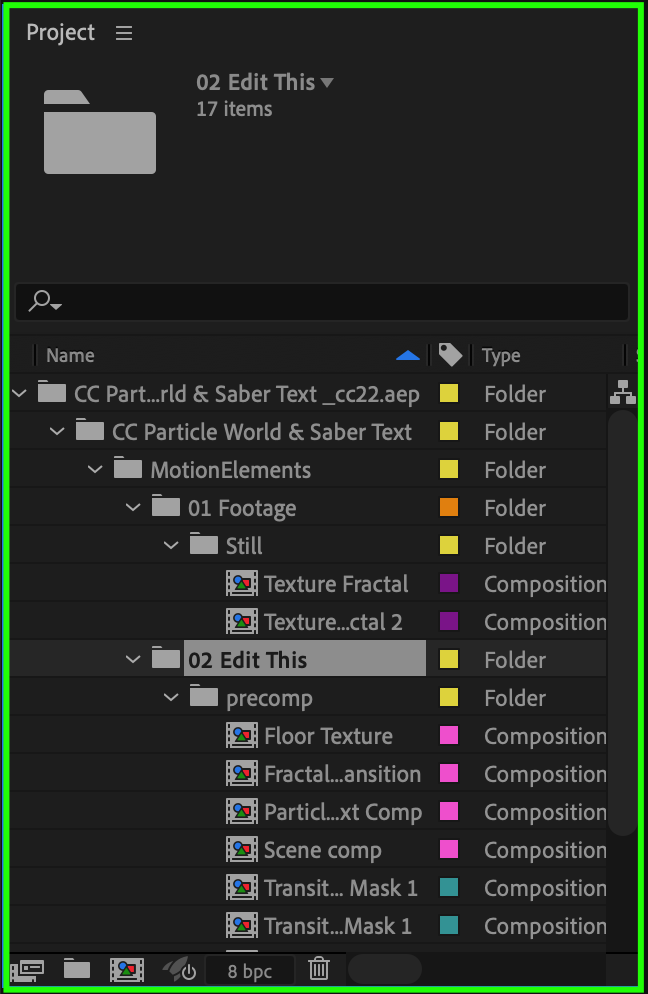The width and height of the screenshot is (648, 994).
Task: Select the Texture Fractal composition icon
Action: pos(242,584)
